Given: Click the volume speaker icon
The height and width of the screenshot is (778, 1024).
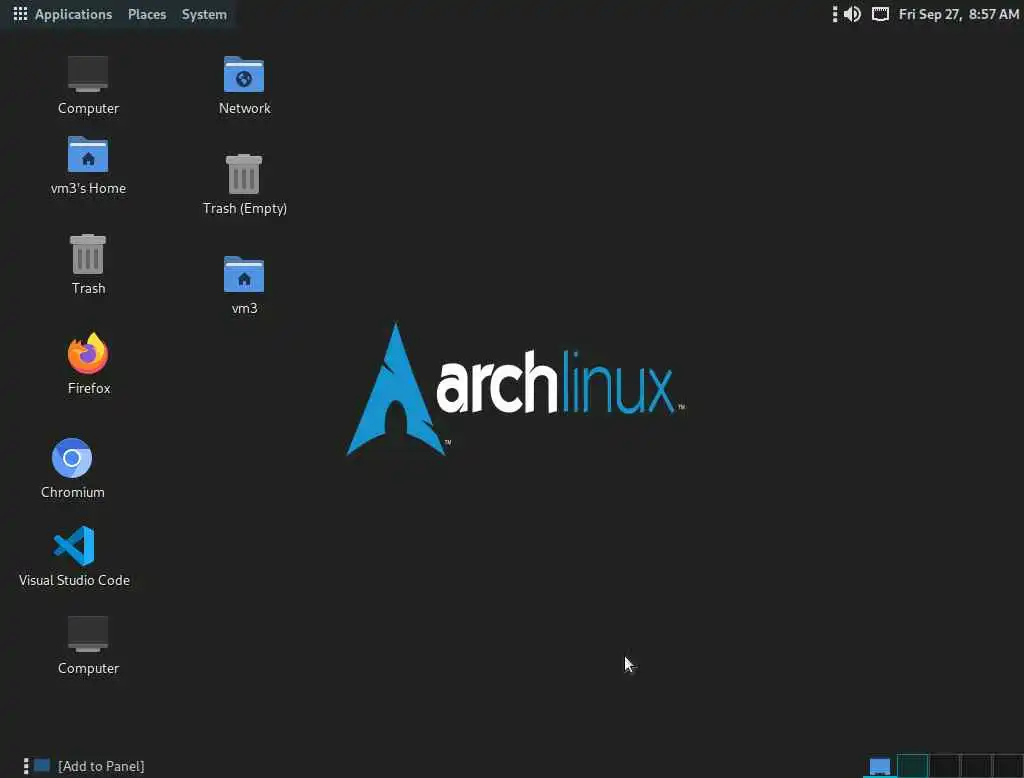Looking at the screenshot, I should click(852, 14).
